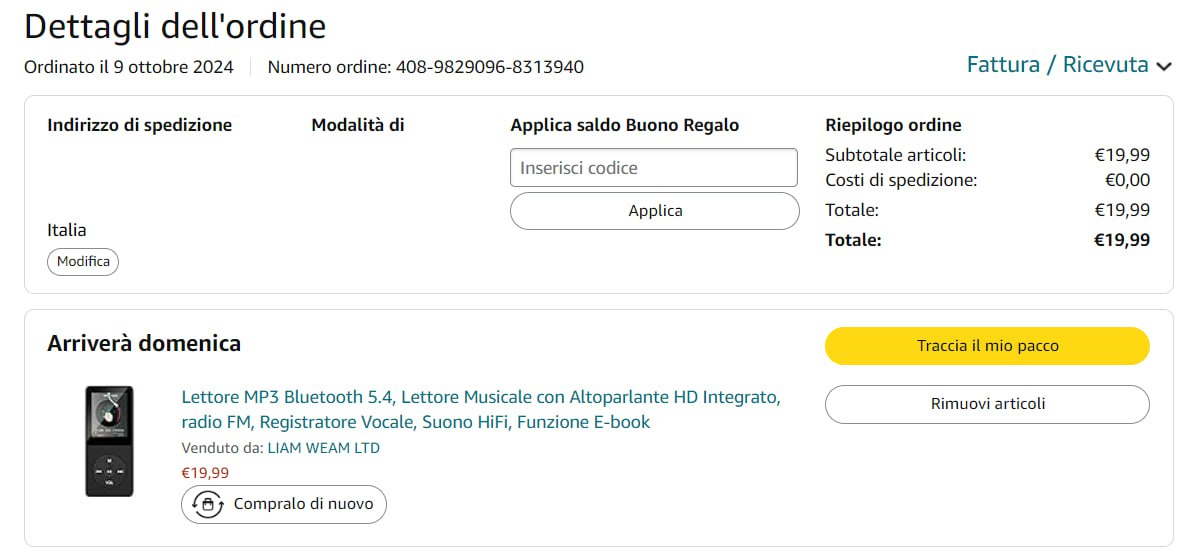This screenshot has width=1198, height=557.
Task: Click the buy-again circular arrows icon
Action: [208, 504]
